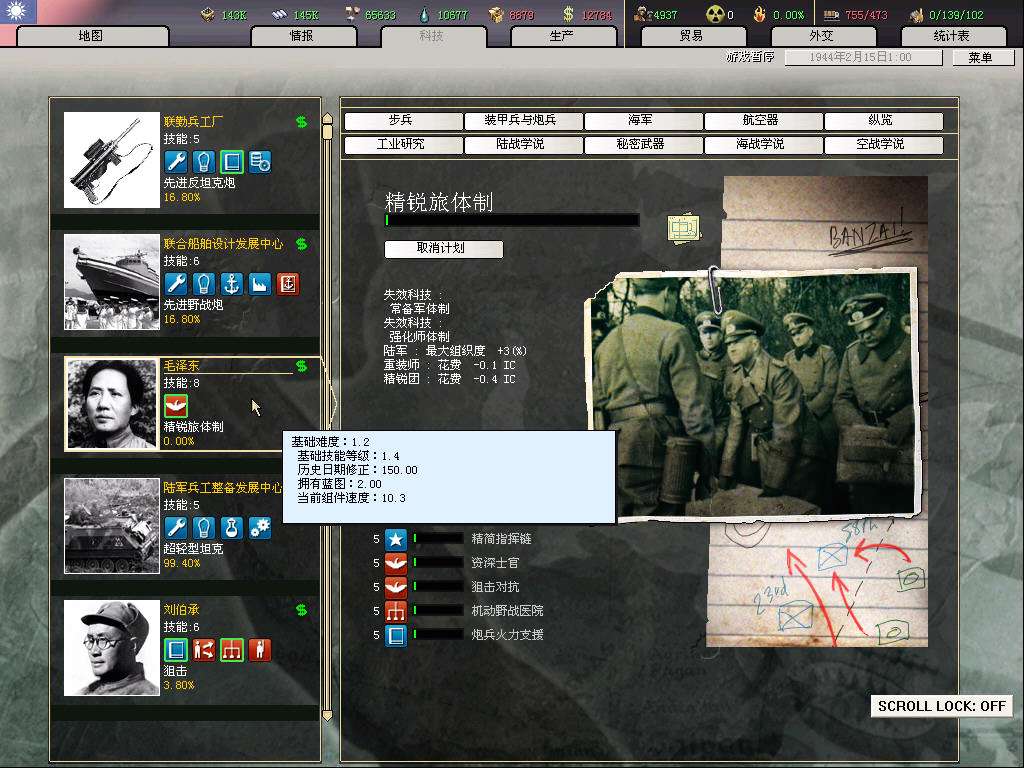This screenshot has height=768, width=1024.
Task: Click the dollar sign beside 毛泽东
Action: coord(302,366)
